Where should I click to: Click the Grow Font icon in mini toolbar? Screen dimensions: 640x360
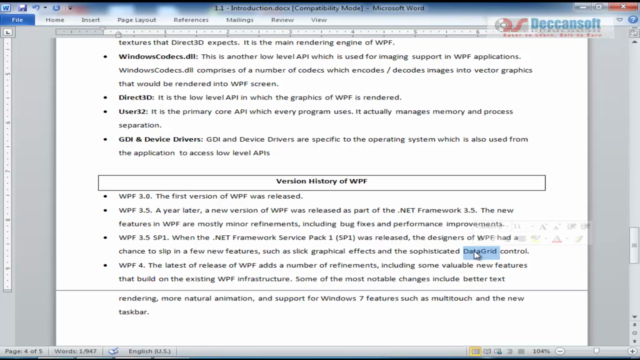pos(543,227)
